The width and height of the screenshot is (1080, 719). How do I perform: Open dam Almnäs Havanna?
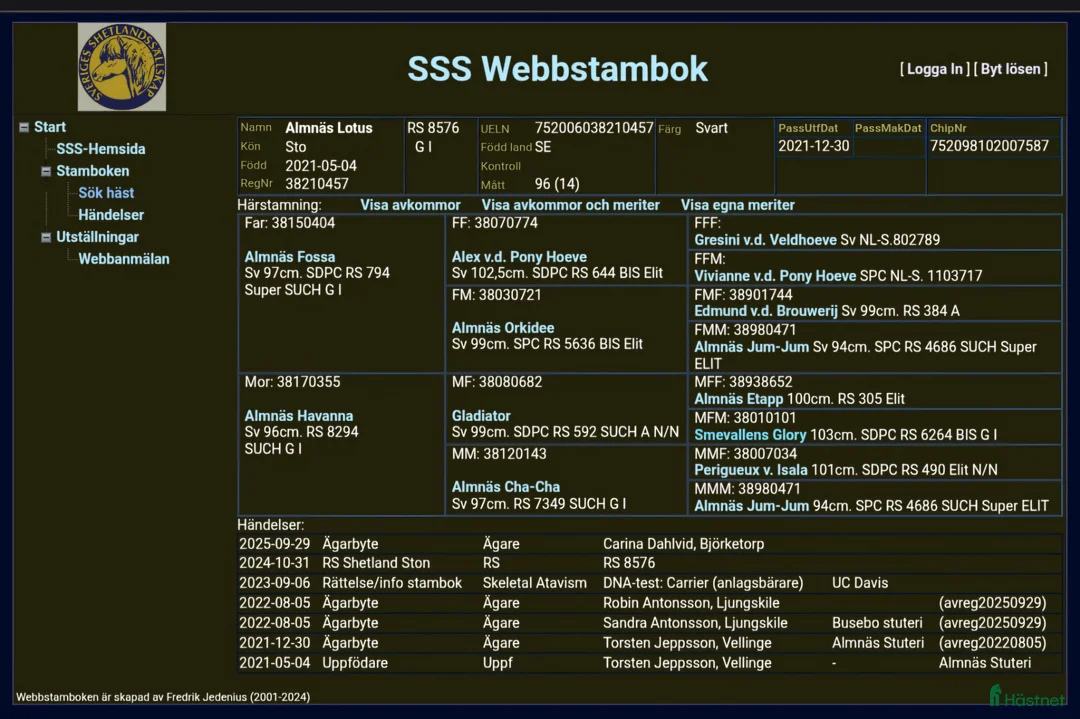click(299, 415)
